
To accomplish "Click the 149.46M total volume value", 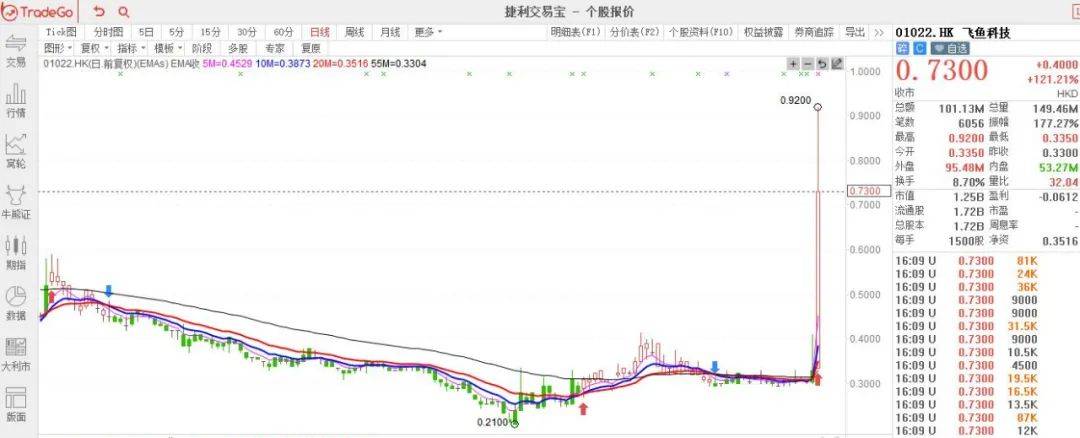I will [x=1055, y=108].
